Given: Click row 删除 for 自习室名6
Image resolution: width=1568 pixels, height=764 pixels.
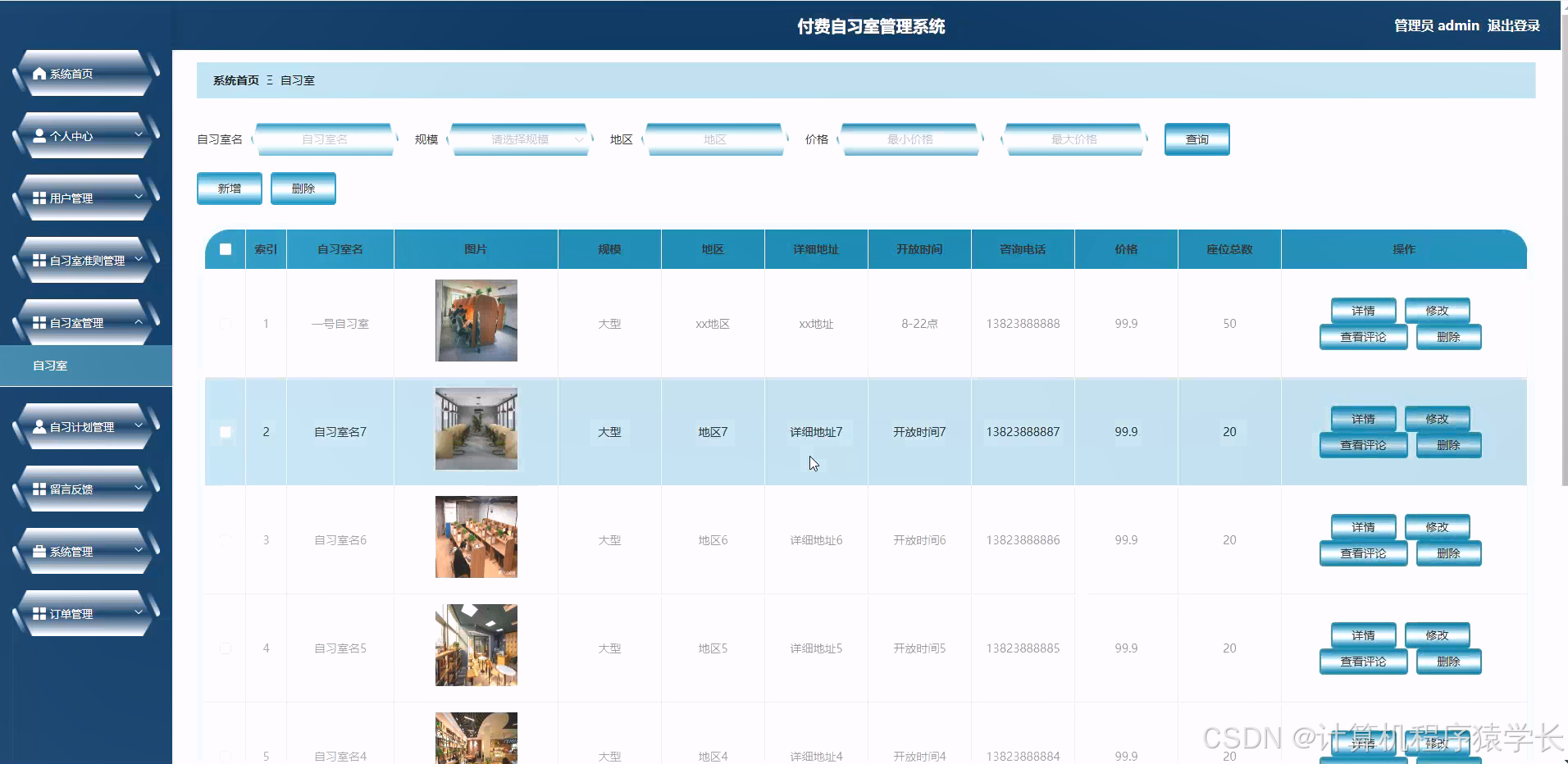Looking at the screenshot, I should (x=1448, y=553).
